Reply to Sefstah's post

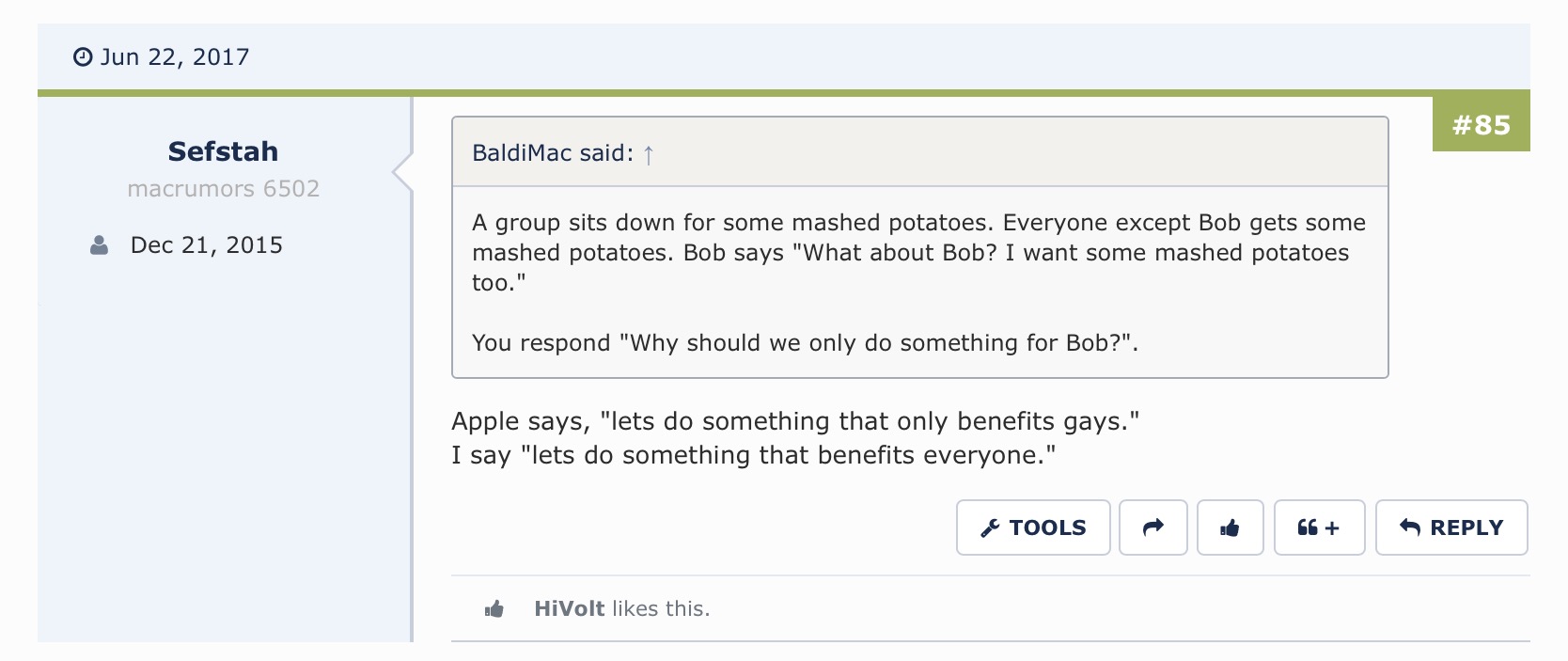[x=1451, y=527]
